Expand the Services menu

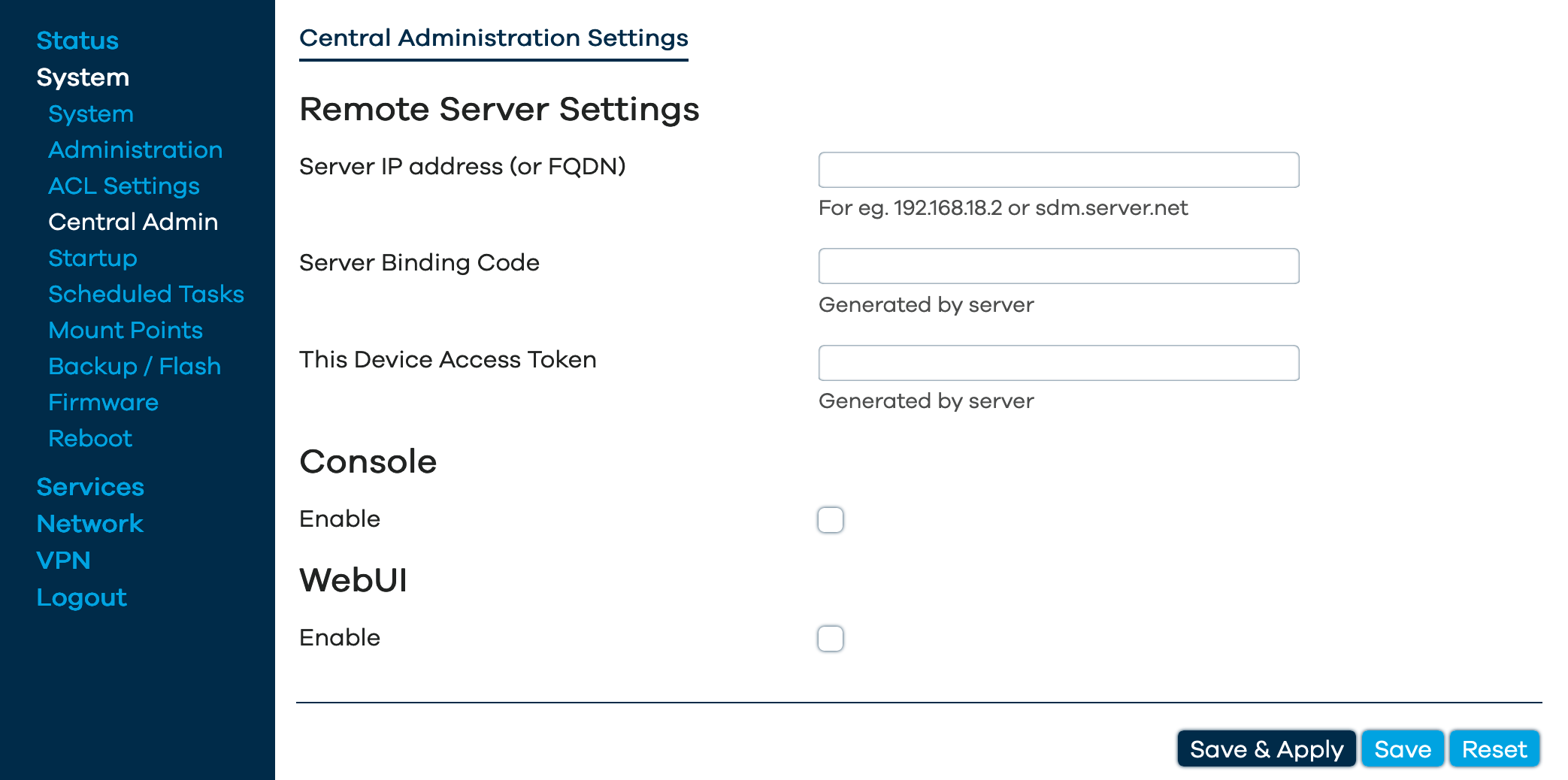click(x=90, y=487)
